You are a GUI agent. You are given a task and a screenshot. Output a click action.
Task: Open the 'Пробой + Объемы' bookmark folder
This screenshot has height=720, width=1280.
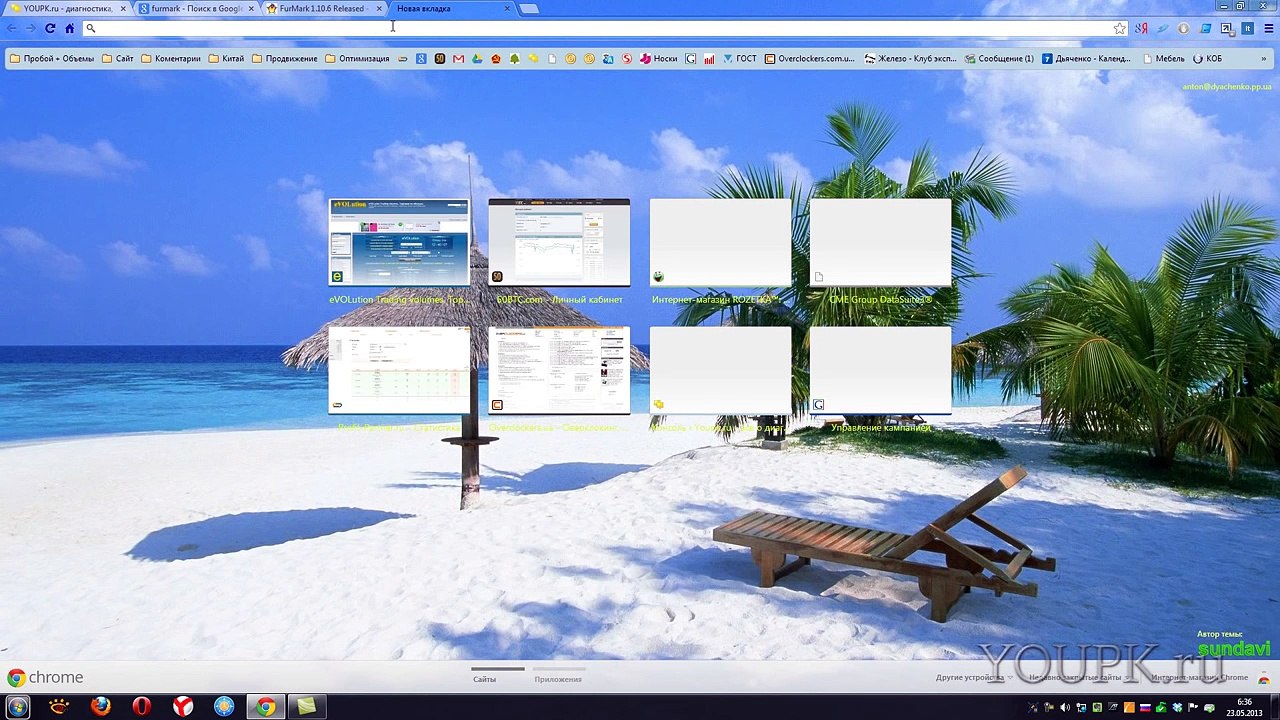pos(52,59)
